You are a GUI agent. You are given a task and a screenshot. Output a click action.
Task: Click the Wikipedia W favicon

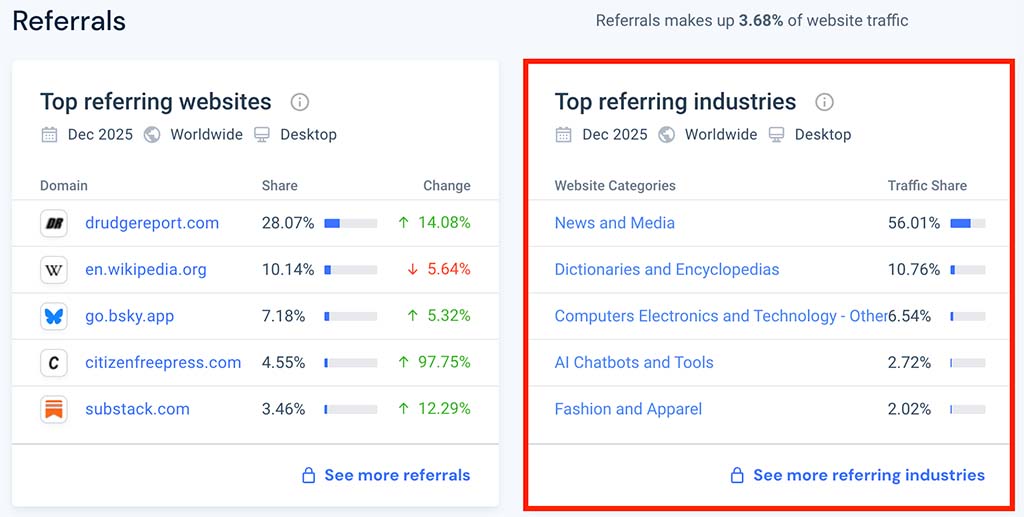[x=54, y=270]
